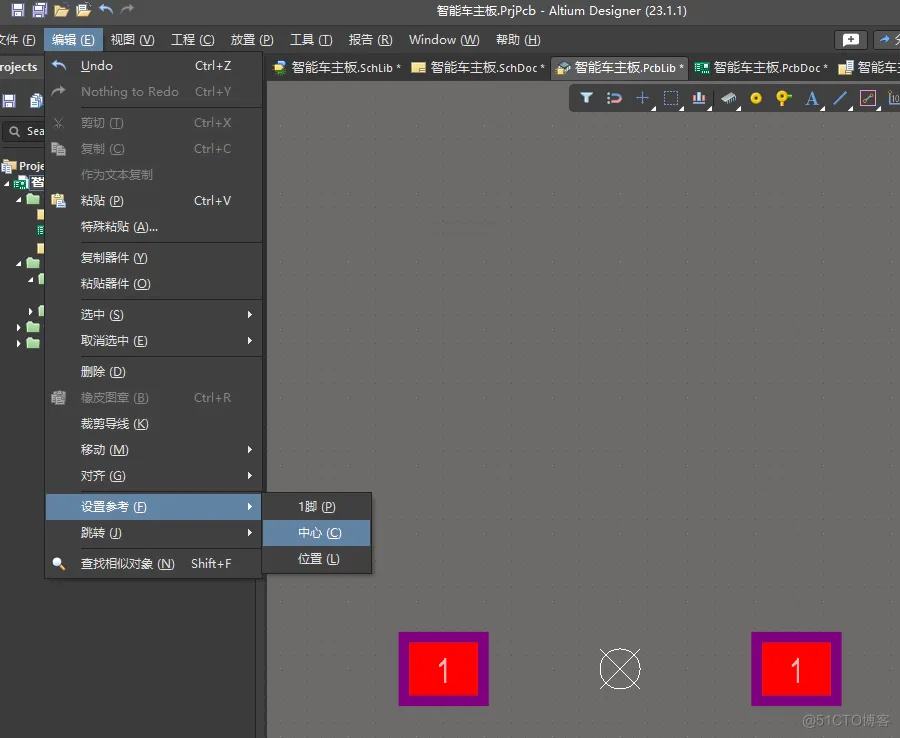This screenshot has height=738, width=900.
Task: Select 1脚 (P) reference option
Action: pyautogui.click(x=317, y=507)
